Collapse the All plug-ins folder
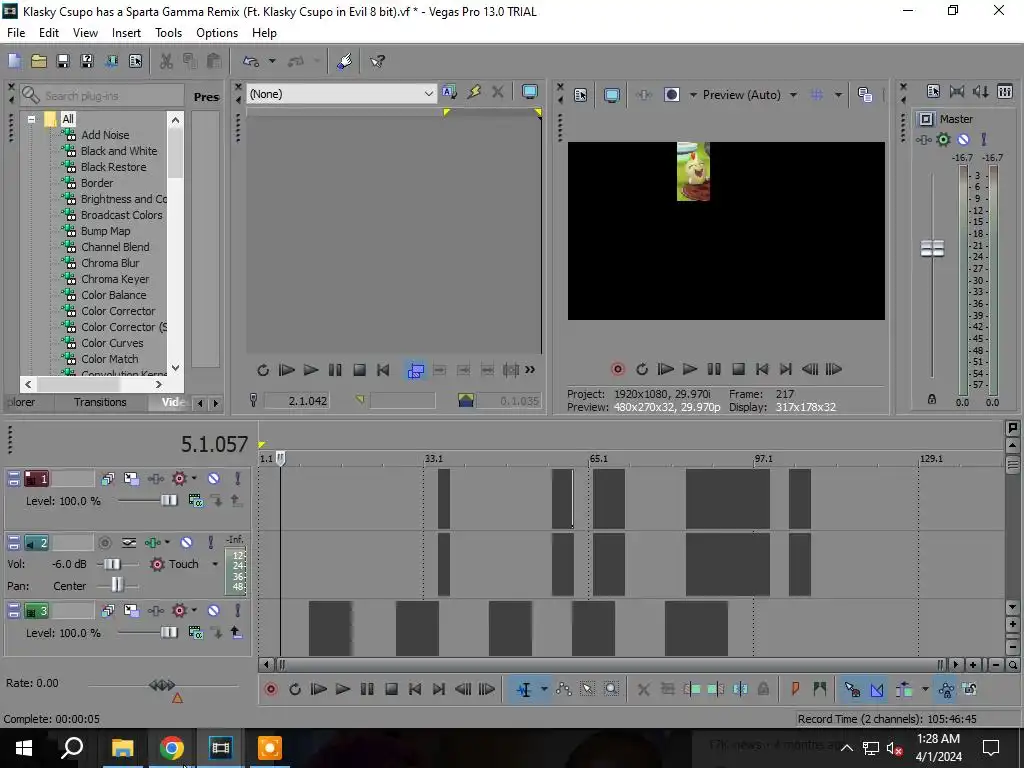Screen dimensions: 1024x768 click(31, 120)
